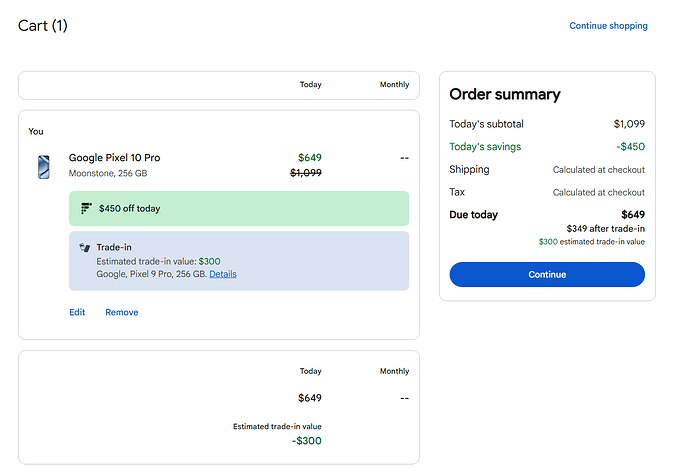The width and height of the screenshot is (690, 475).
Task: Click the $300 estimated trade-in value note
Action: click(x=592, y=242)
